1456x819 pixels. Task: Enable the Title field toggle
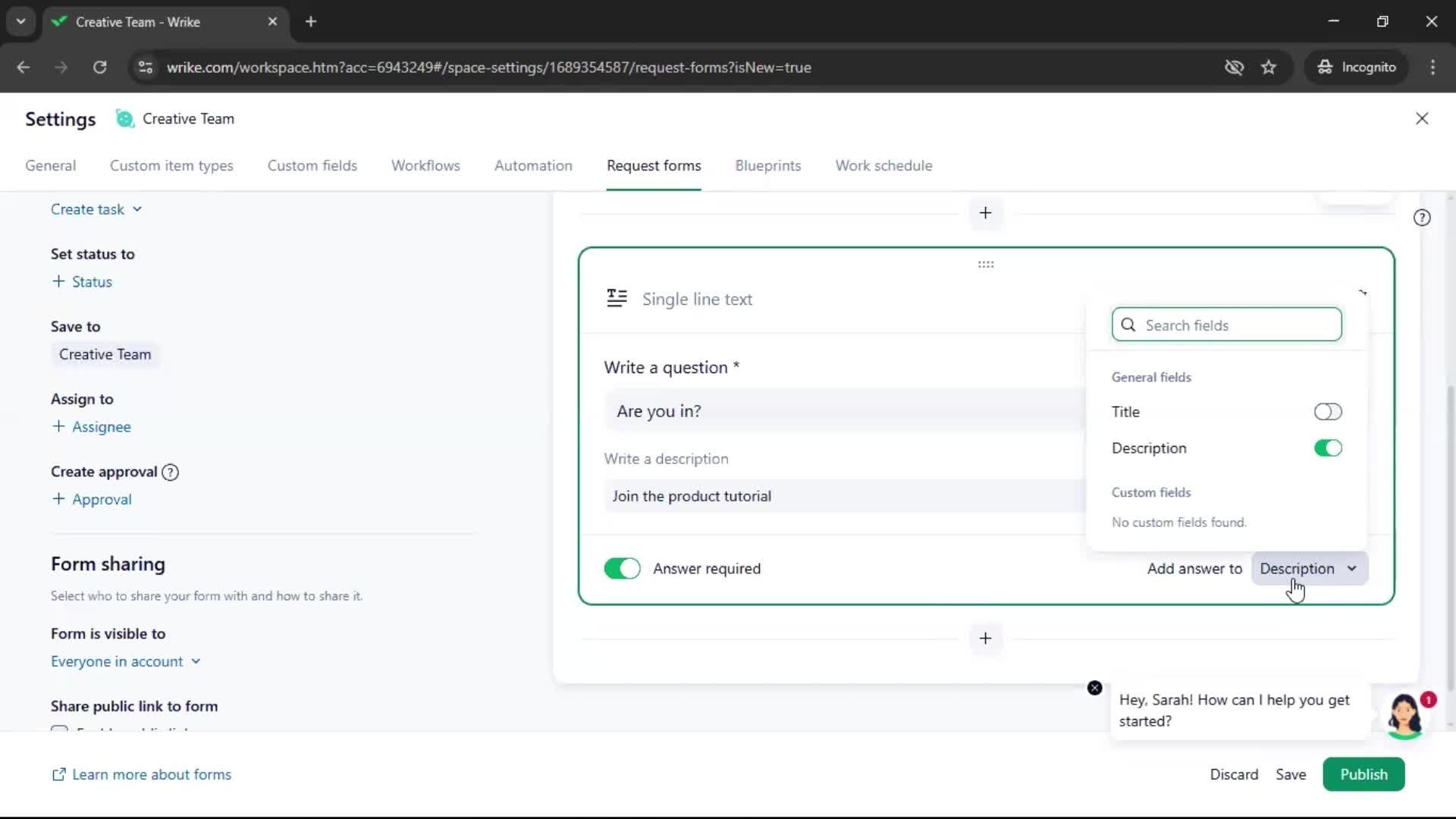pyautogui.click(x=1328, y=412)
